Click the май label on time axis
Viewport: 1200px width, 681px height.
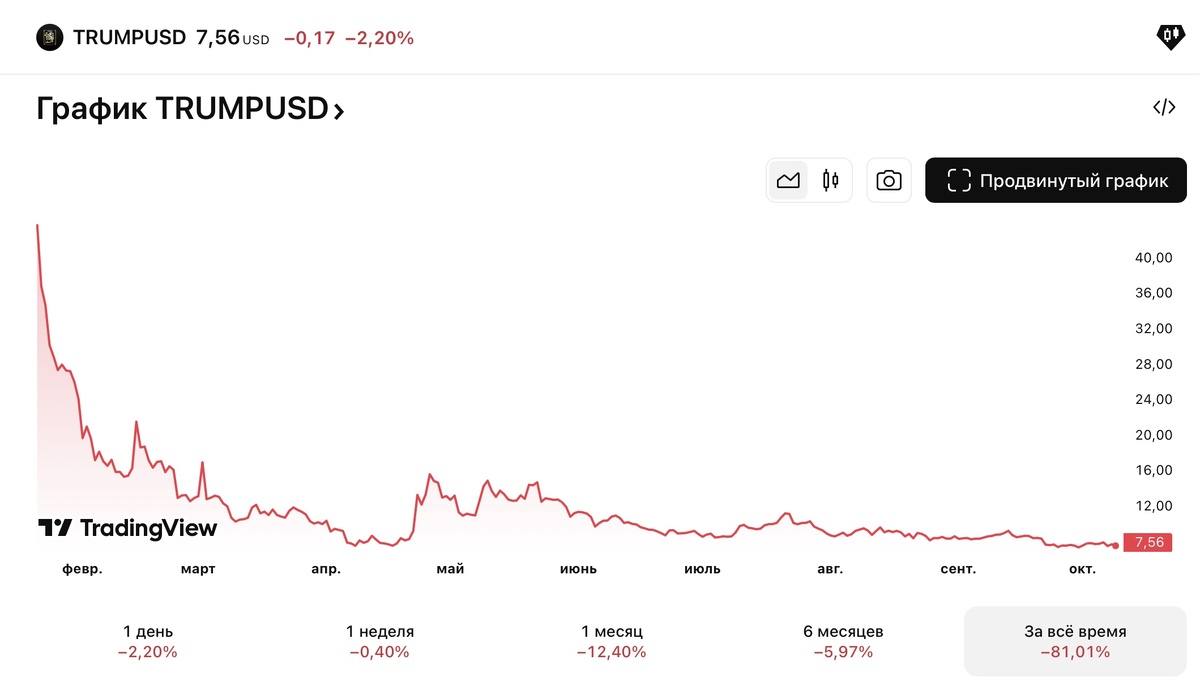pos(450,569)
